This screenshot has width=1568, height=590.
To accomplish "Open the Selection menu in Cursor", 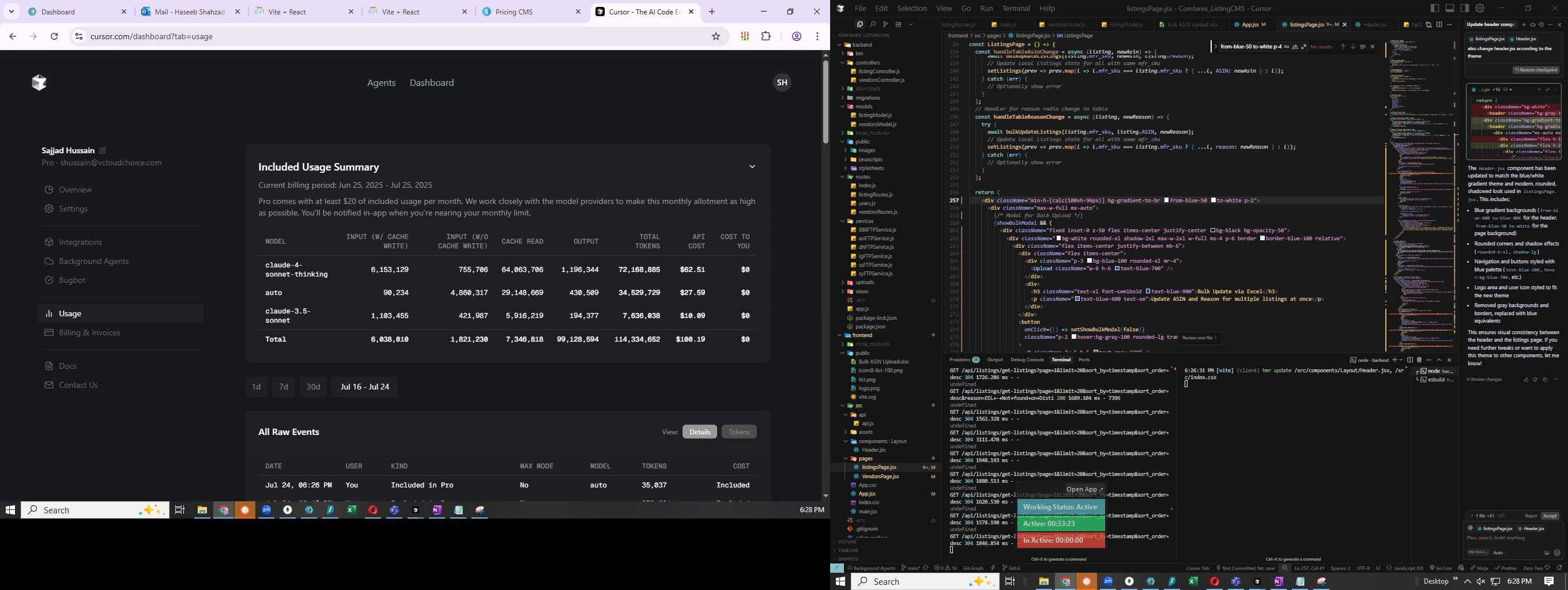I will (912, 9).
